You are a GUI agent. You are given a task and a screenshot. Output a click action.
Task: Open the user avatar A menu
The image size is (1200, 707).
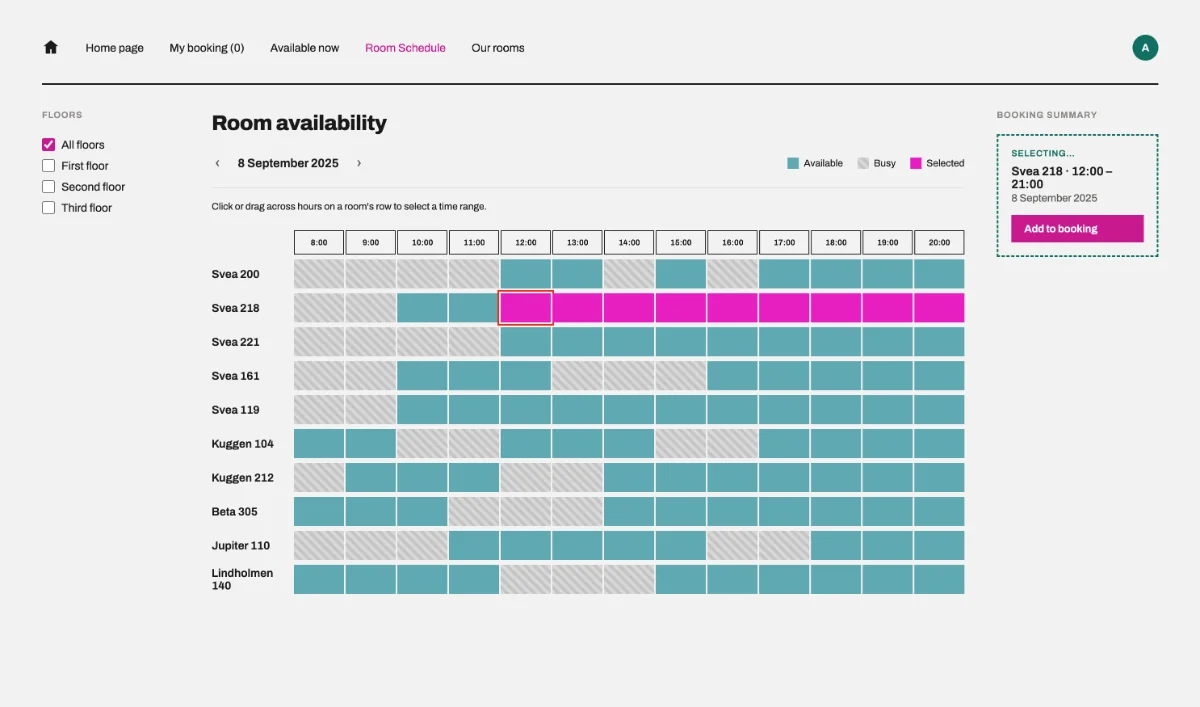[x=1145, y=47]
